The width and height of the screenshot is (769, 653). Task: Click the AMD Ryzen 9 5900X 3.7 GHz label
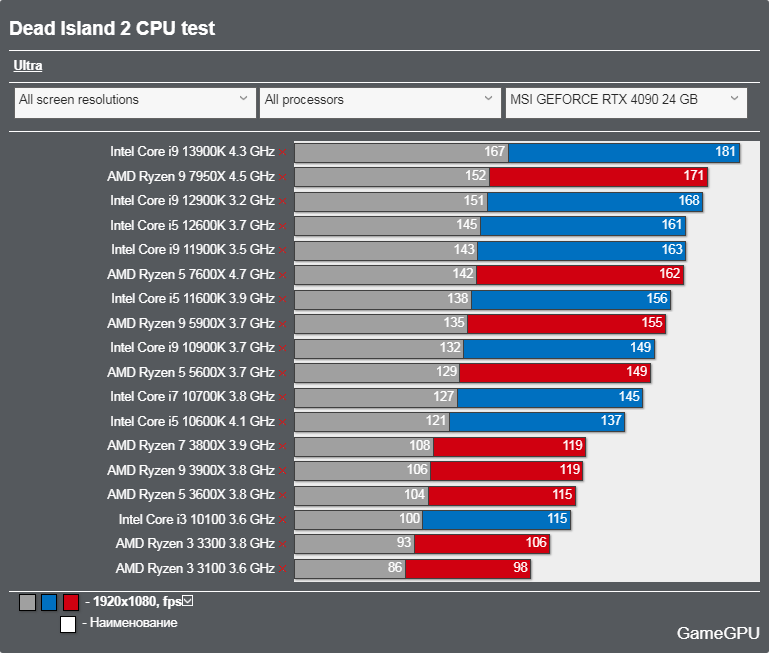[x=191, y=323]
